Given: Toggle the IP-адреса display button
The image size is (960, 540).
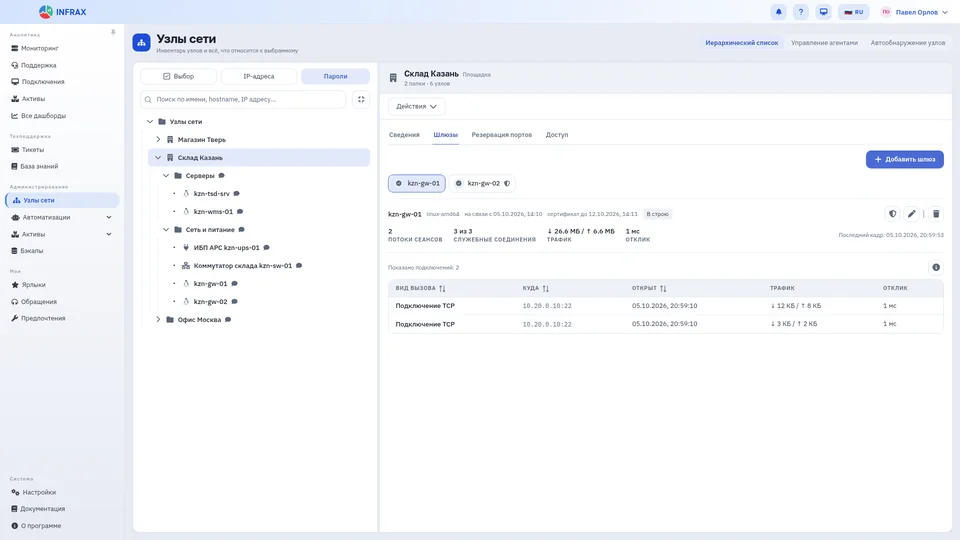Looking at the screenshot, I should pyautogui.click(x=258, y=77).
